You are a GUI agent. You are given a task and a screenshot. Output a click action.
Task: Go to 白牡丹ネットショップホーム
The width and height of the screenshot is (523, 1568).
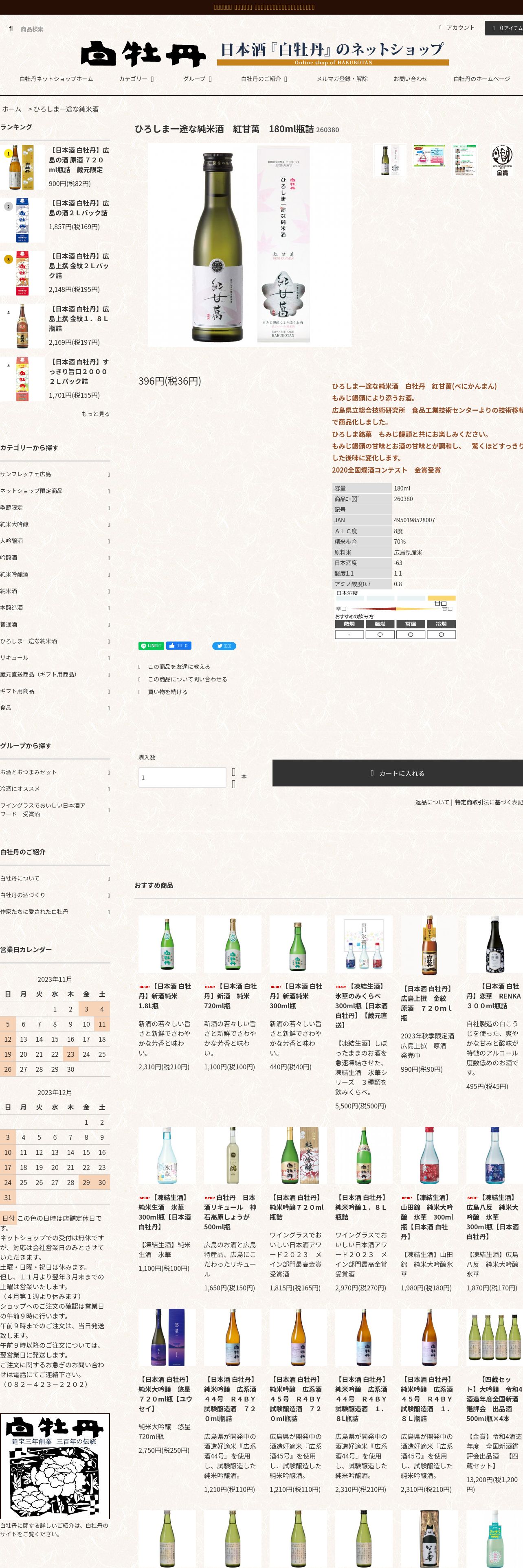56,79
